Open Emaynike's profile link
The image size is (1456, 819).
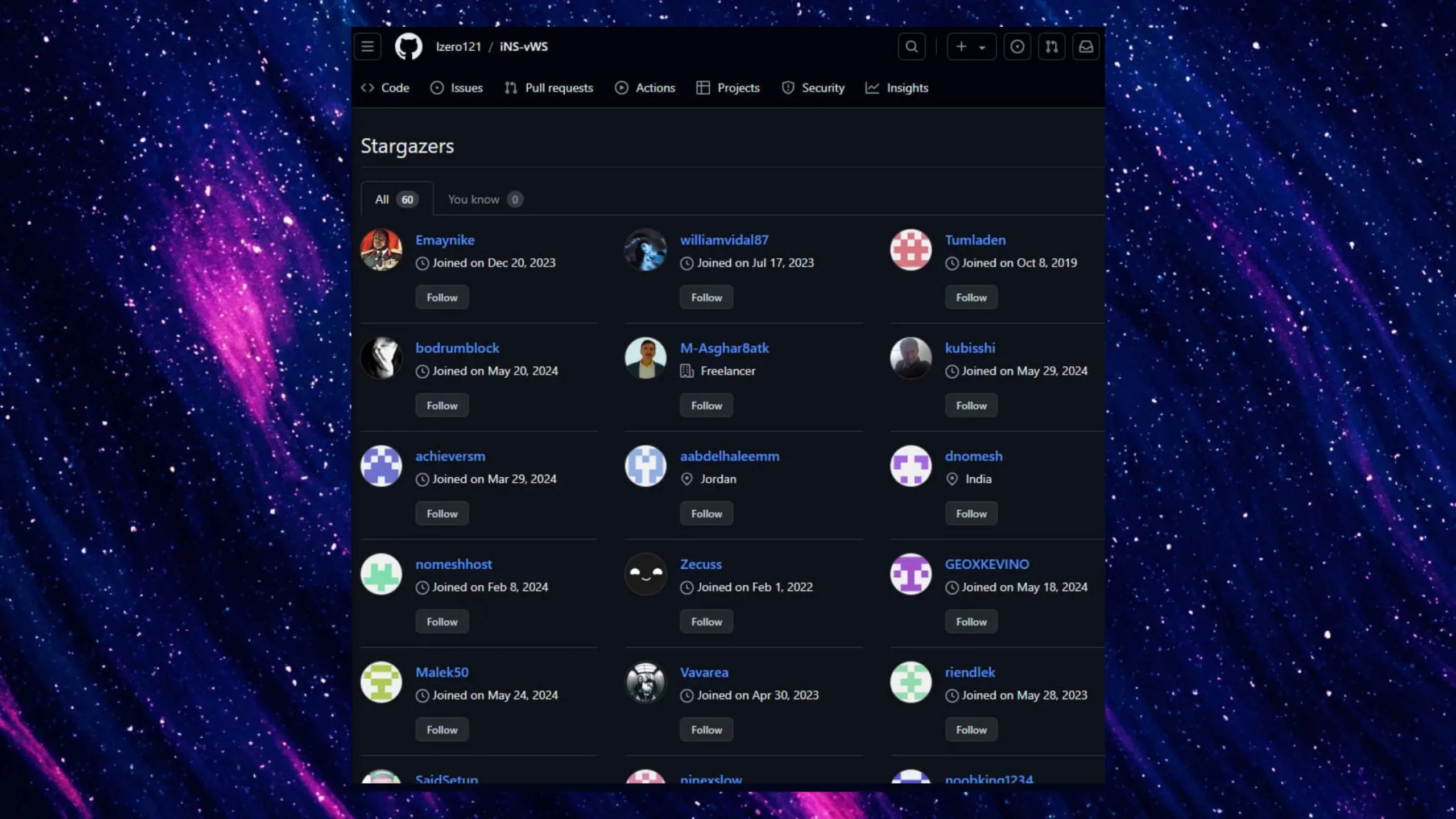(x=445, y=240)
